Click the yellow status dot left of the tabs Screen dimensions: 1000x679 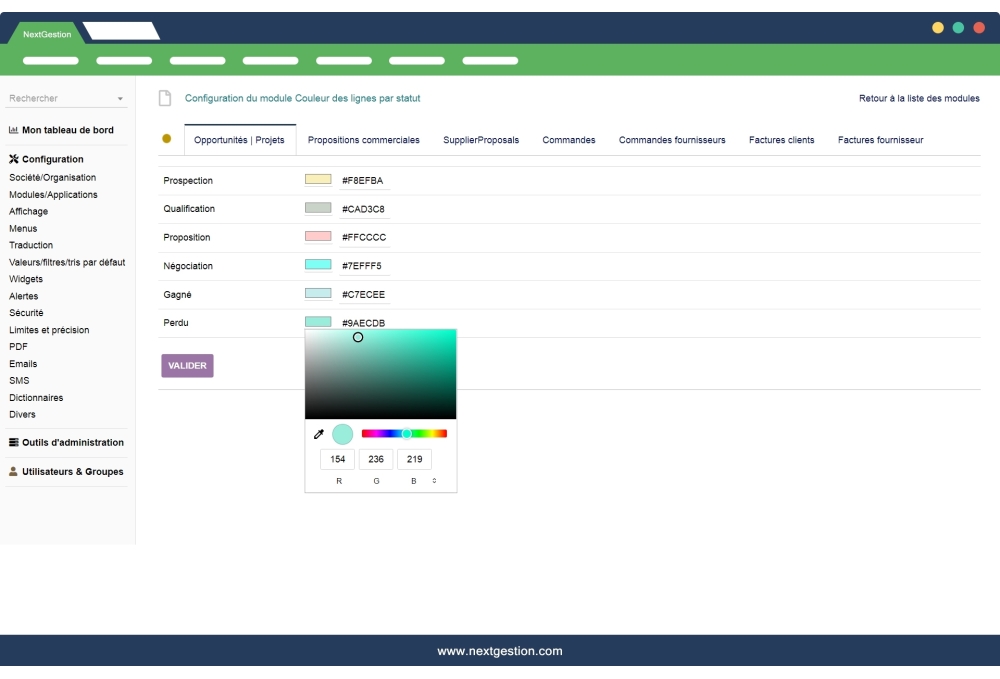coord(166,140)
